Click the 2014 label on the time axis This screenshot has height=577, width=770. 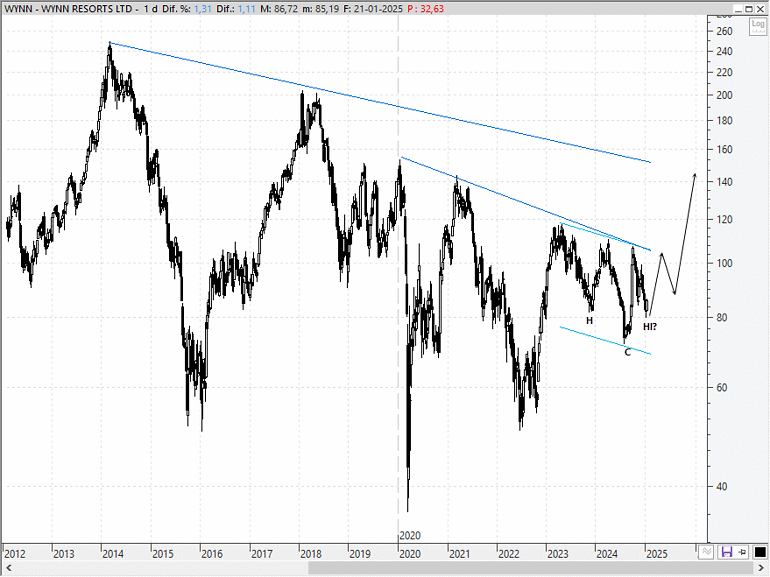tap(113, 554)
